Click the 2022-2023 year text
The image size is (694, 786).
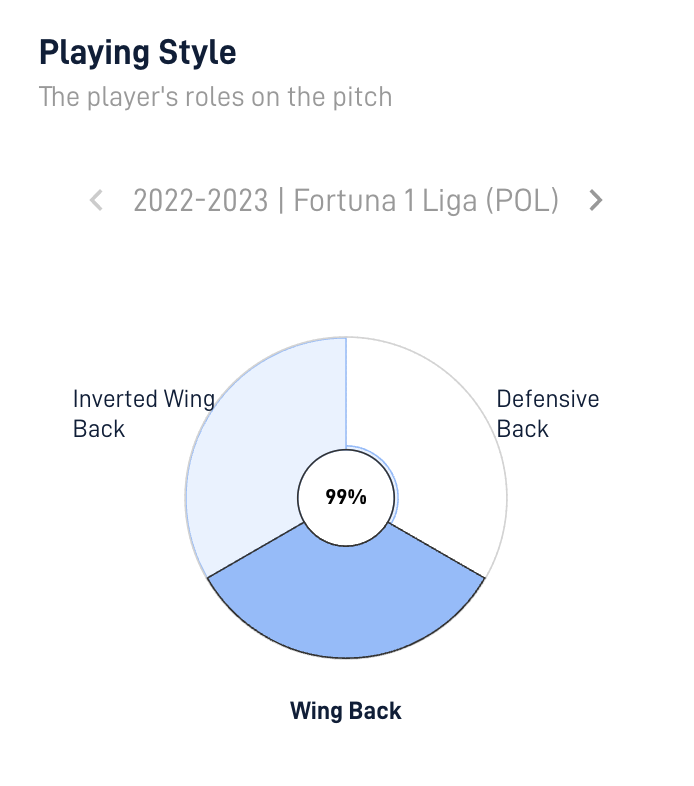click(x=201, y=201)
